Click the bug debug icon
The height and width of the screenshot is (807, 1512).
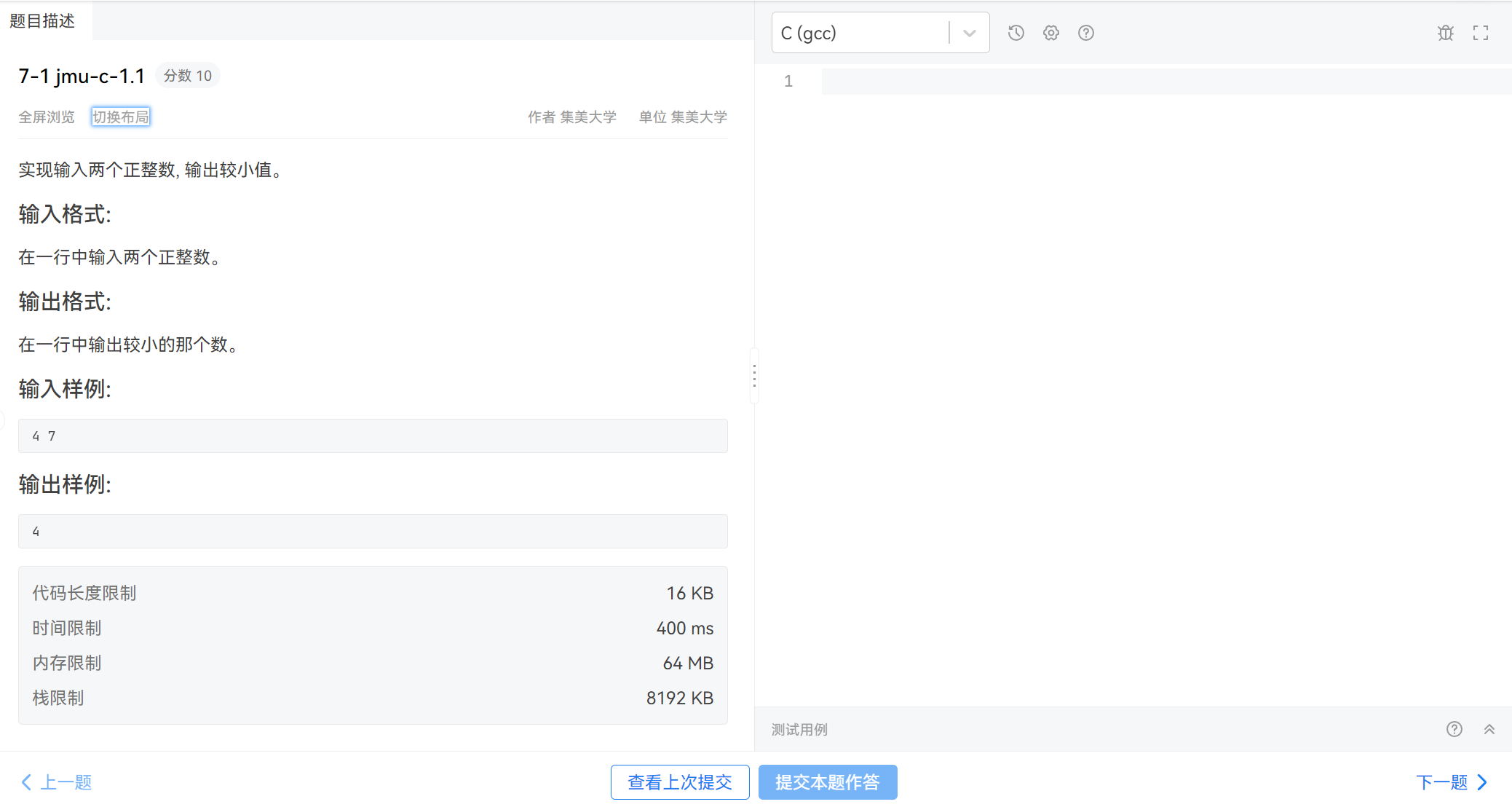point(1445,33)
